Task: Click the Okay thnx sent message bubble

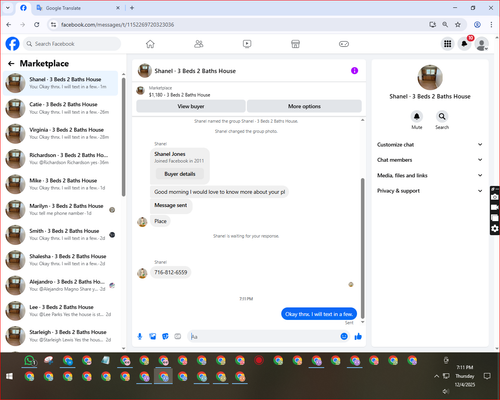Action: click(319, 314)
